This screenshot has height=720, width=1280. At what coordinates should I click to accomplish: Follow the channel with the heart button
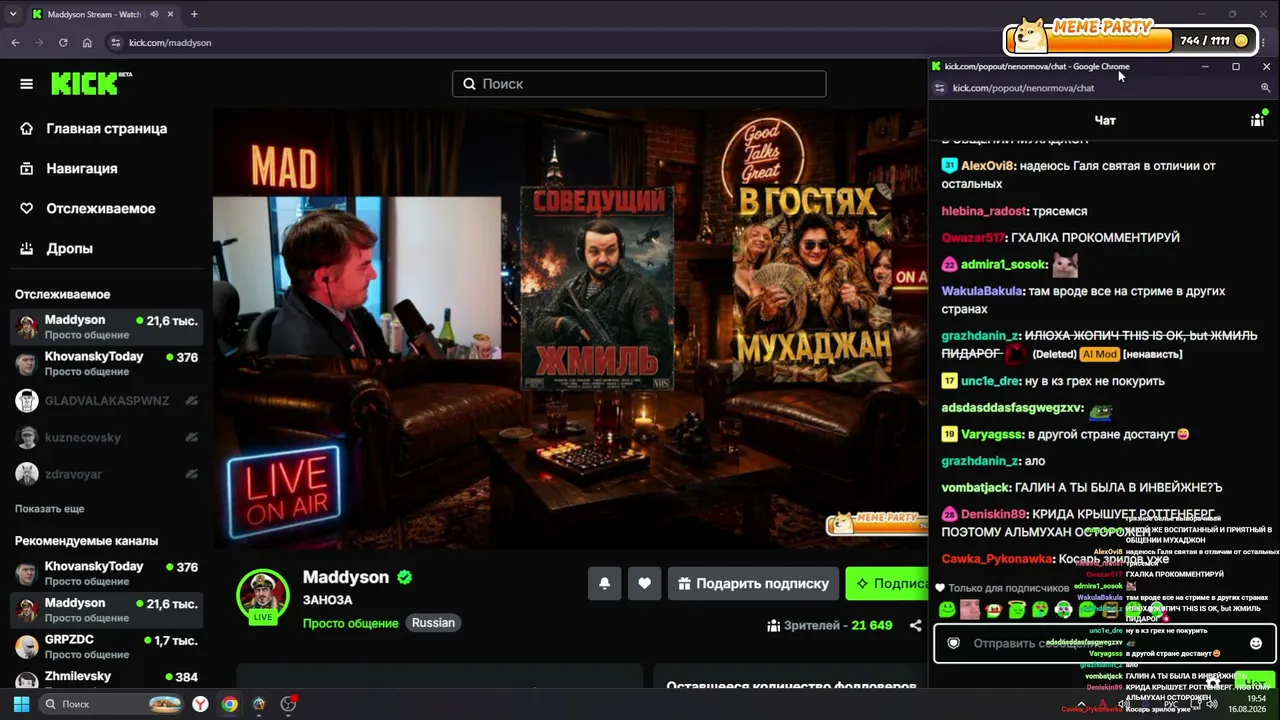coord(644,584)
